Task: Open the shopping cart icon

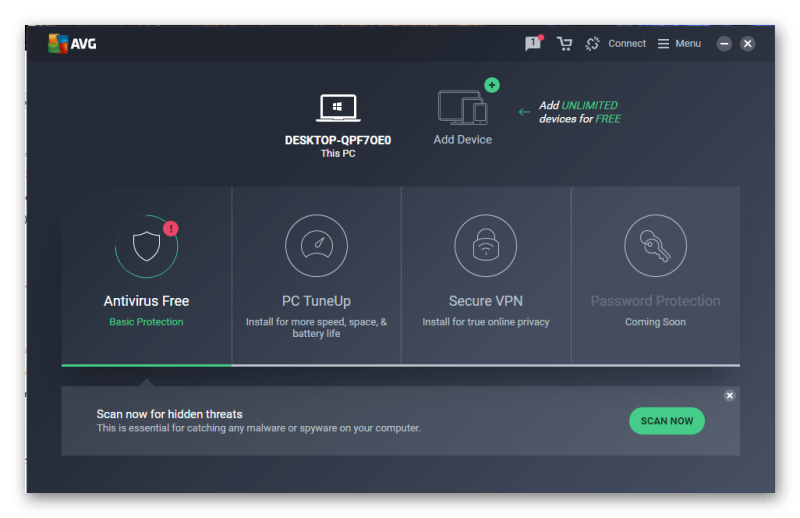Action: 564,44
